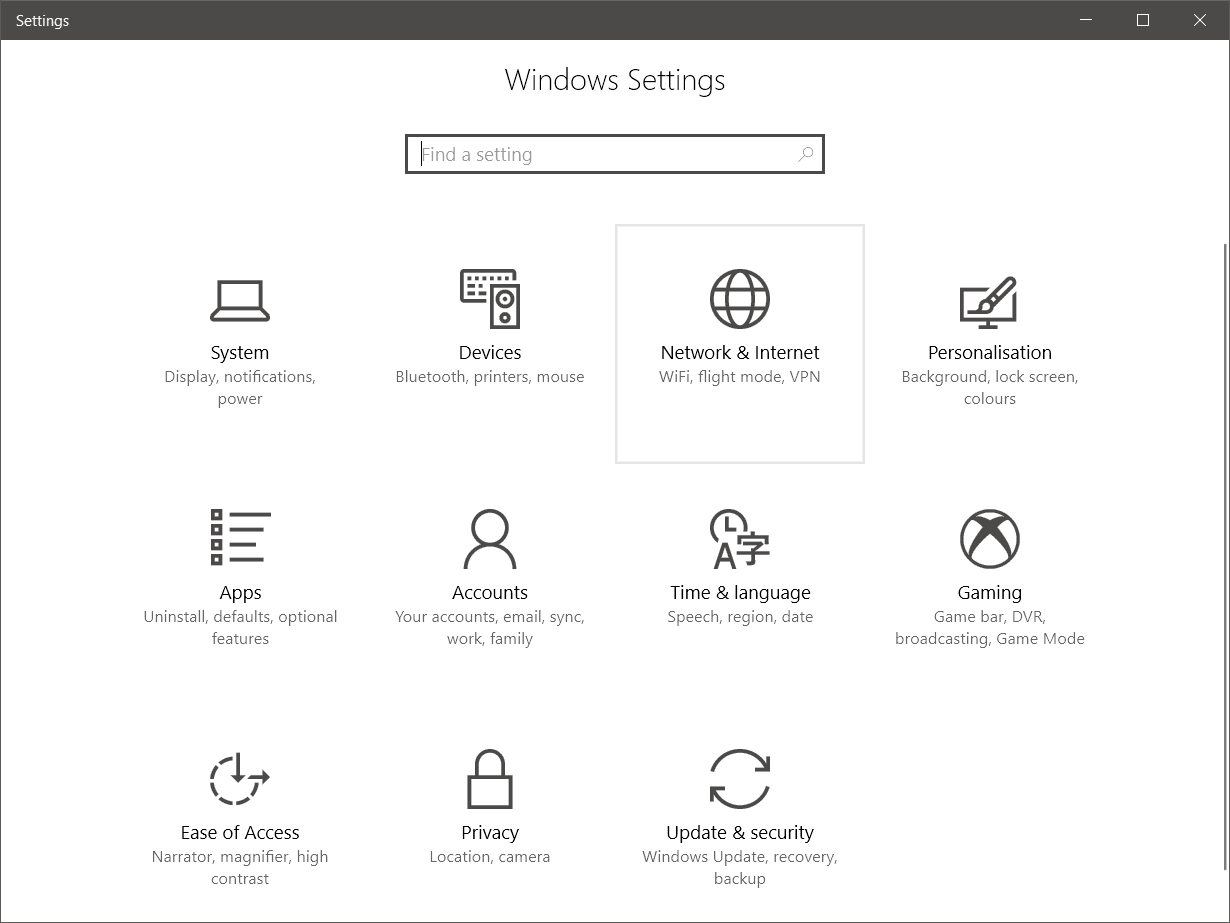
Task: Click the Apps label
Action: (240, 593)
